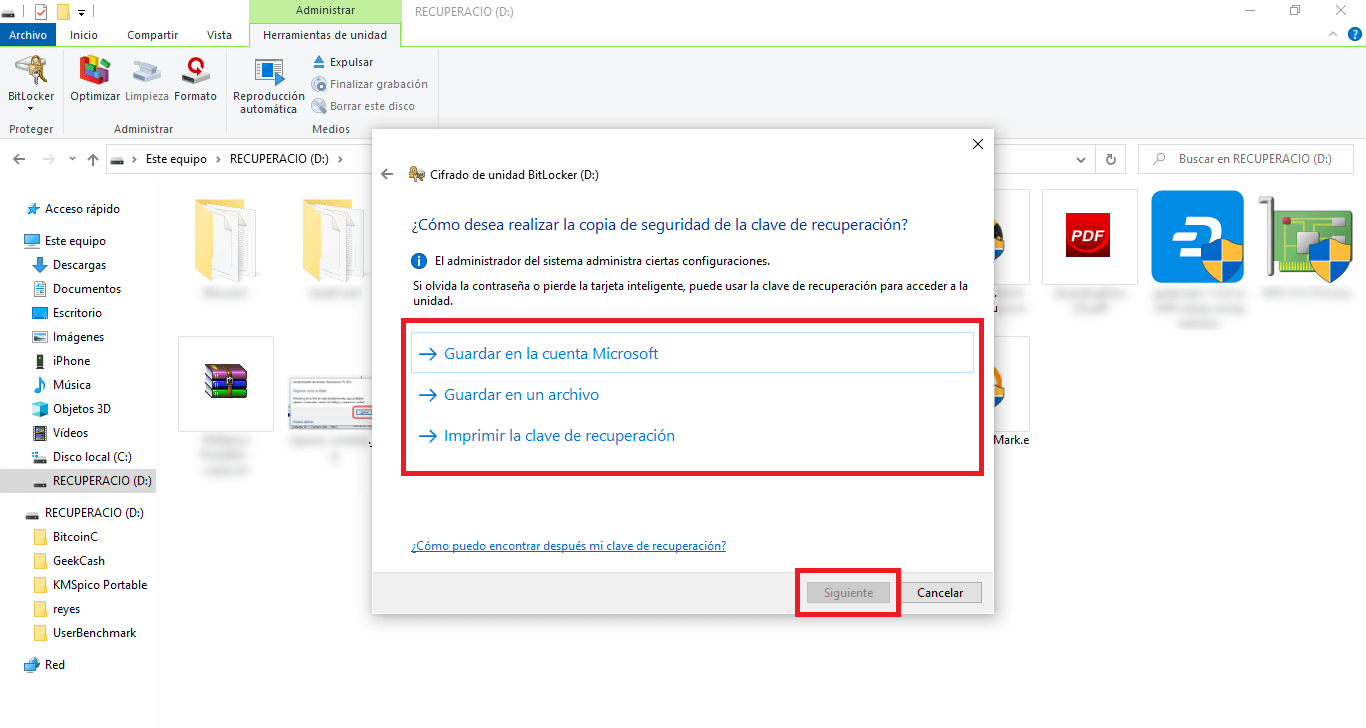Switch to the Compartir ribbon tab
The height and width of the screenshot is (728, 1366).
point(152,35)
